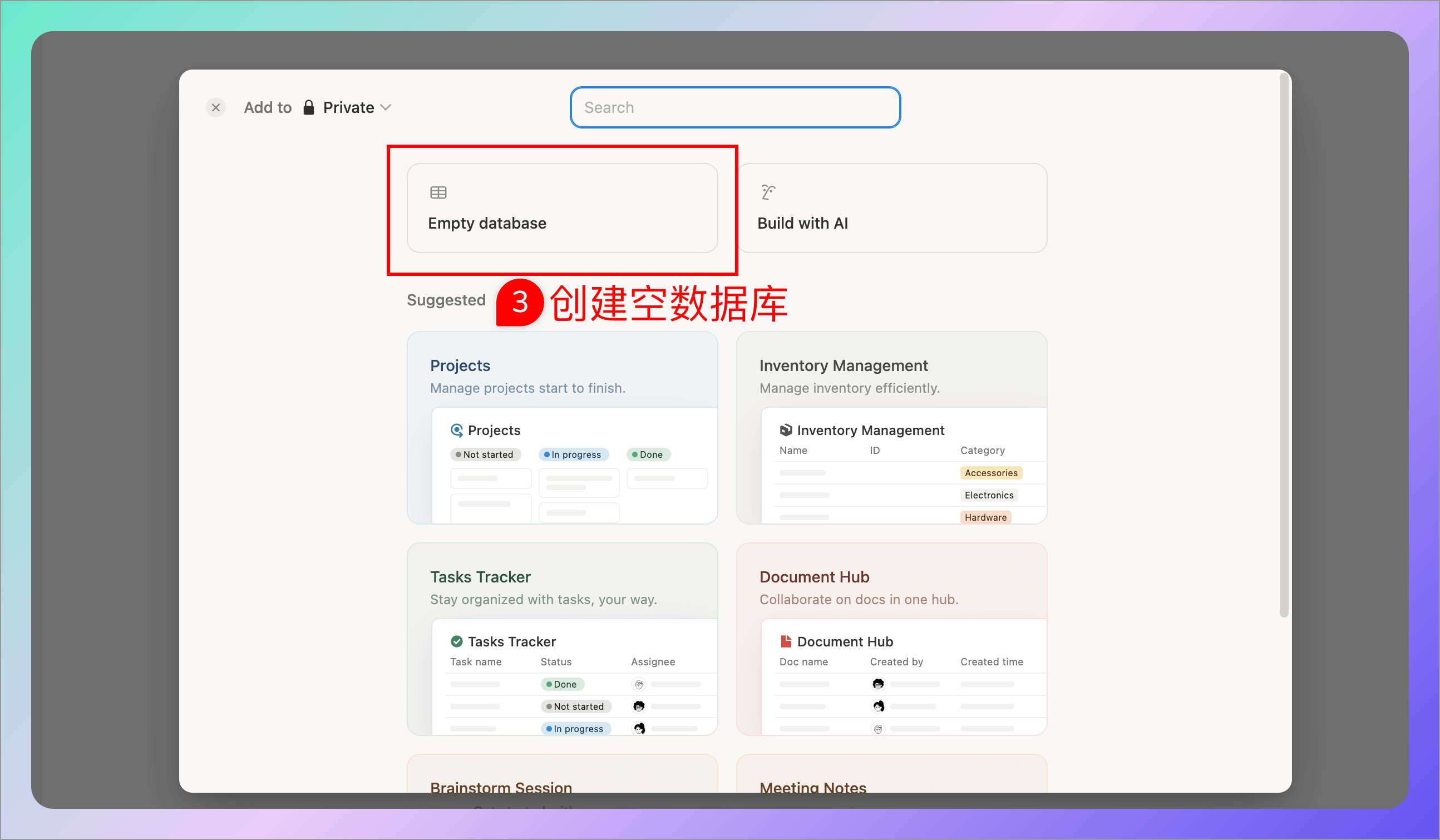
Task: Click inside the Search field
Action: pyautogui.click(x=735, y=107)
